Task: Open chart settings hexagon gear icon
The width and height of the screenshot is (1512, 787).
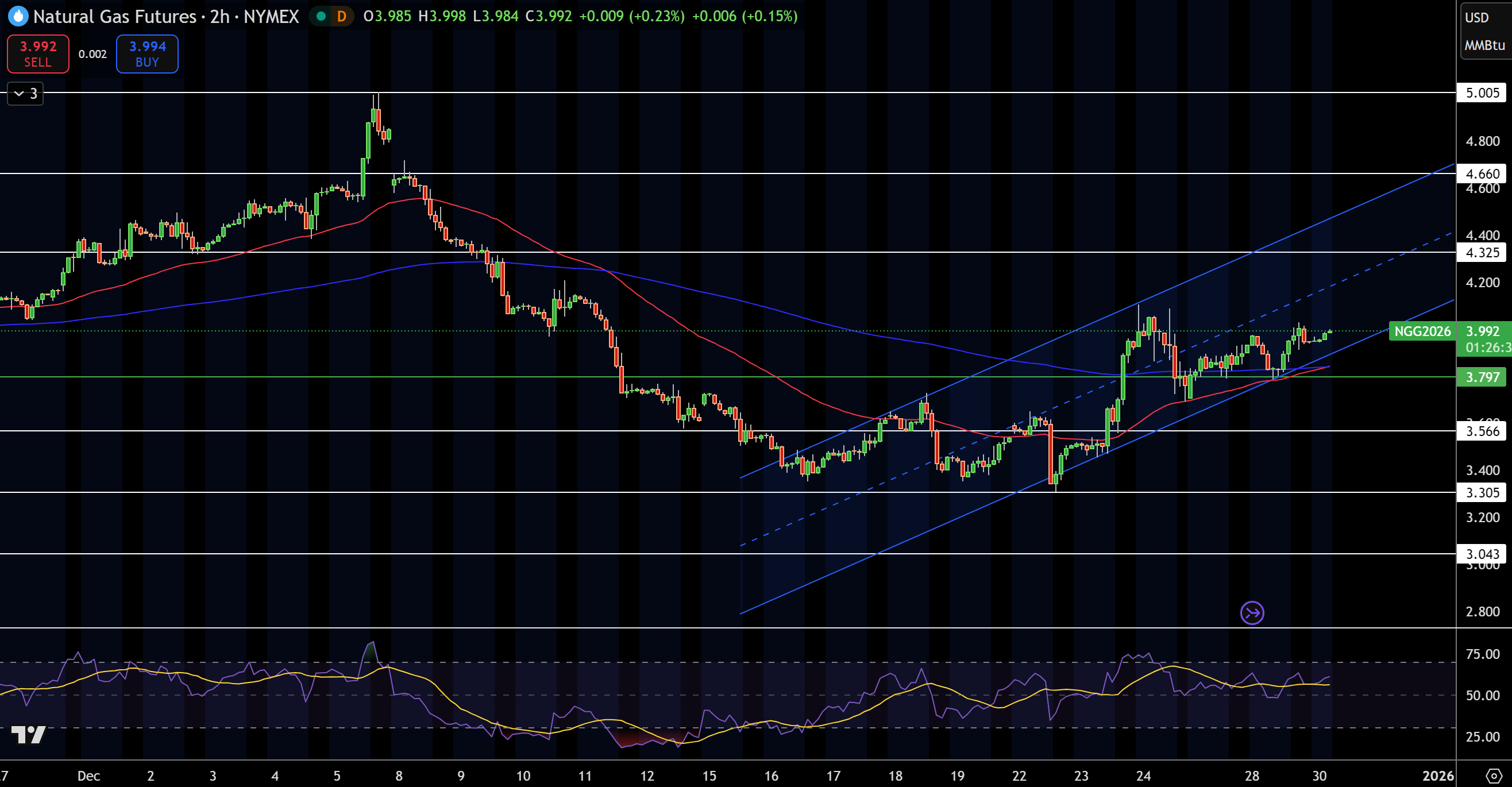Action: 1494,776
